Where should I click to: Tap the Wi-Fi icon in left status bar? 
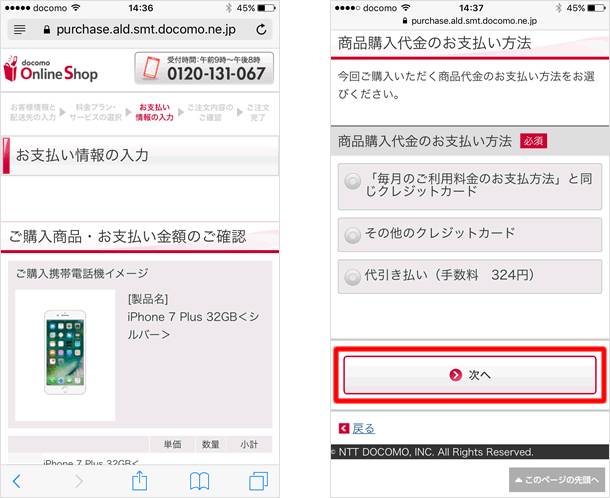[76, 8]
